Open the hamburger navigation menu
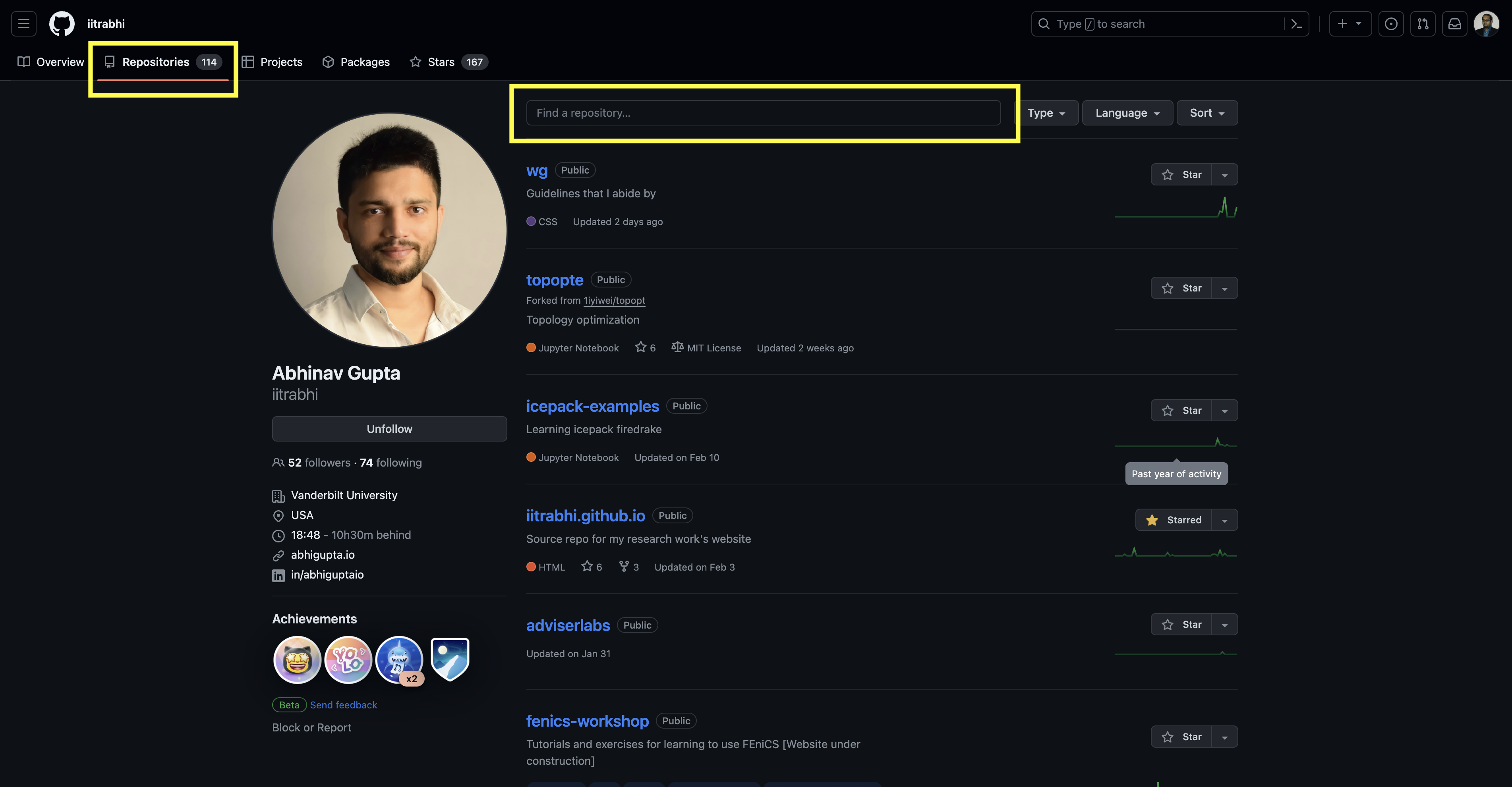 [x=23, y=23]
